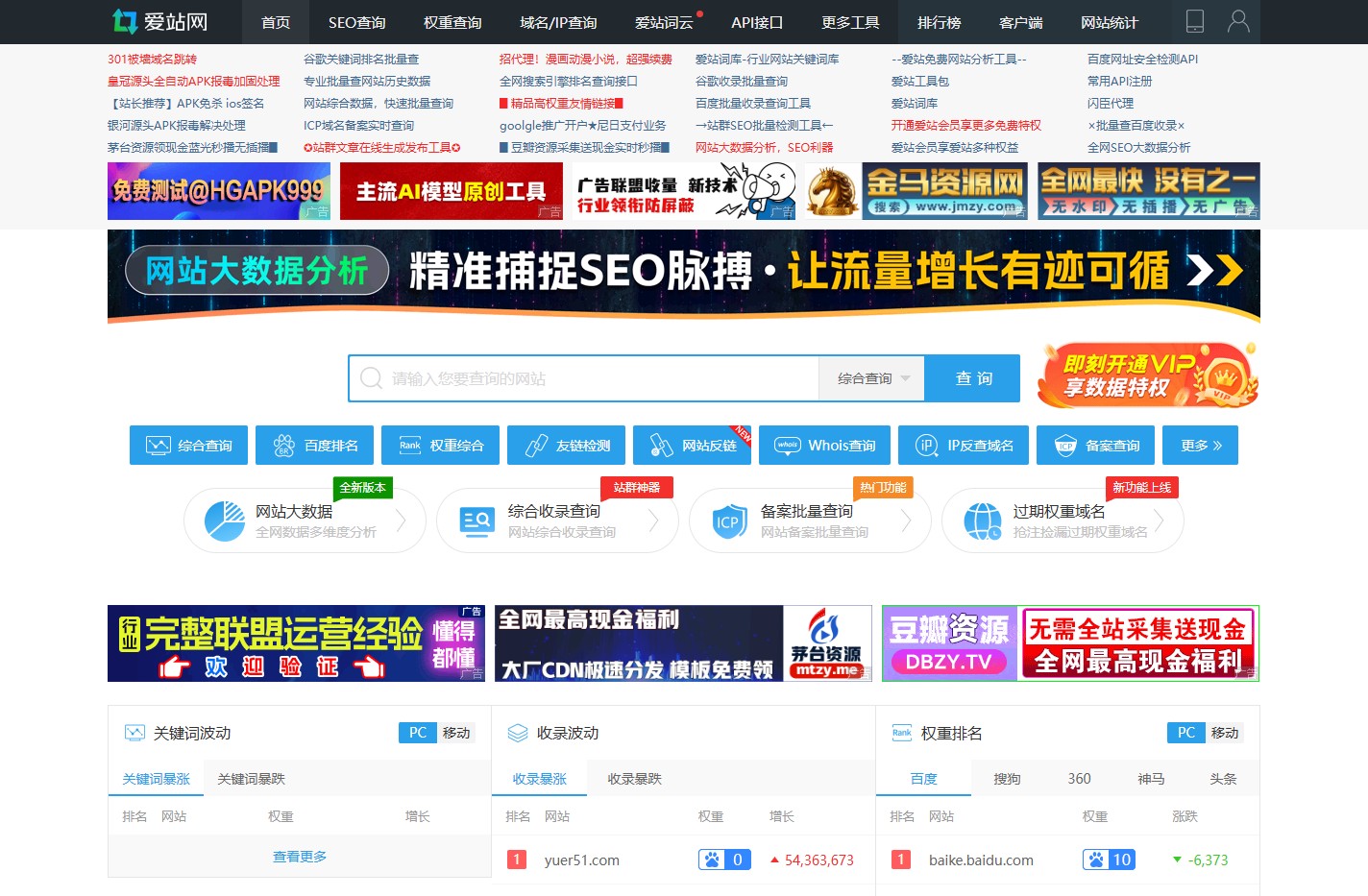1368x896 pixels.
Task: Select the 收录暴跌 tab
Action: [634, 779]
